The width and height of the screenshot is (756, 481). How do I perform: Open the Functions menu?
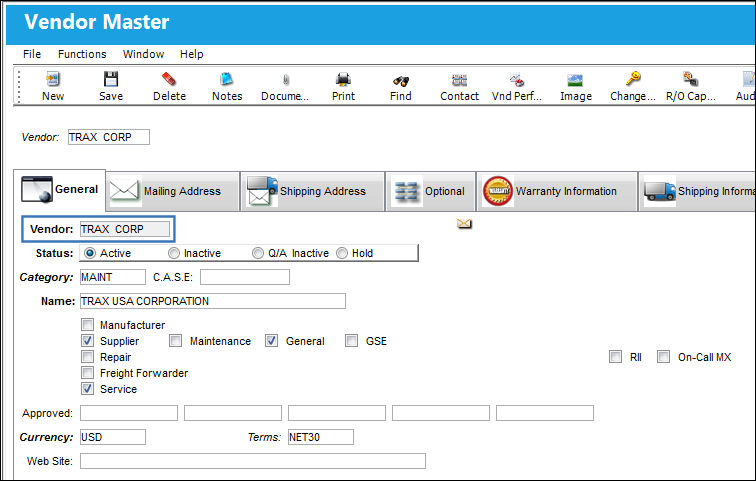tap(82, 54)
